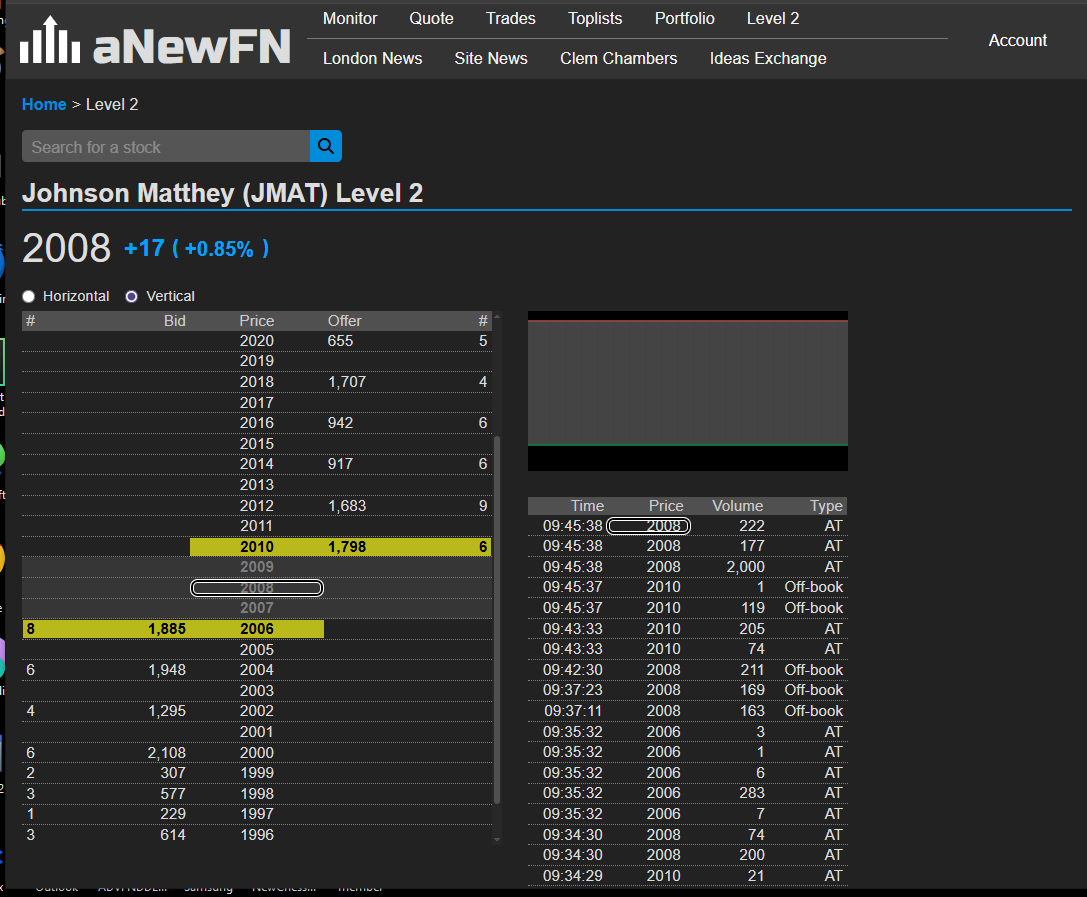Click the 09:34:29 trade at 2010
The width and height of the screenshot is (1087, 897).
click(x=687, y=876)
